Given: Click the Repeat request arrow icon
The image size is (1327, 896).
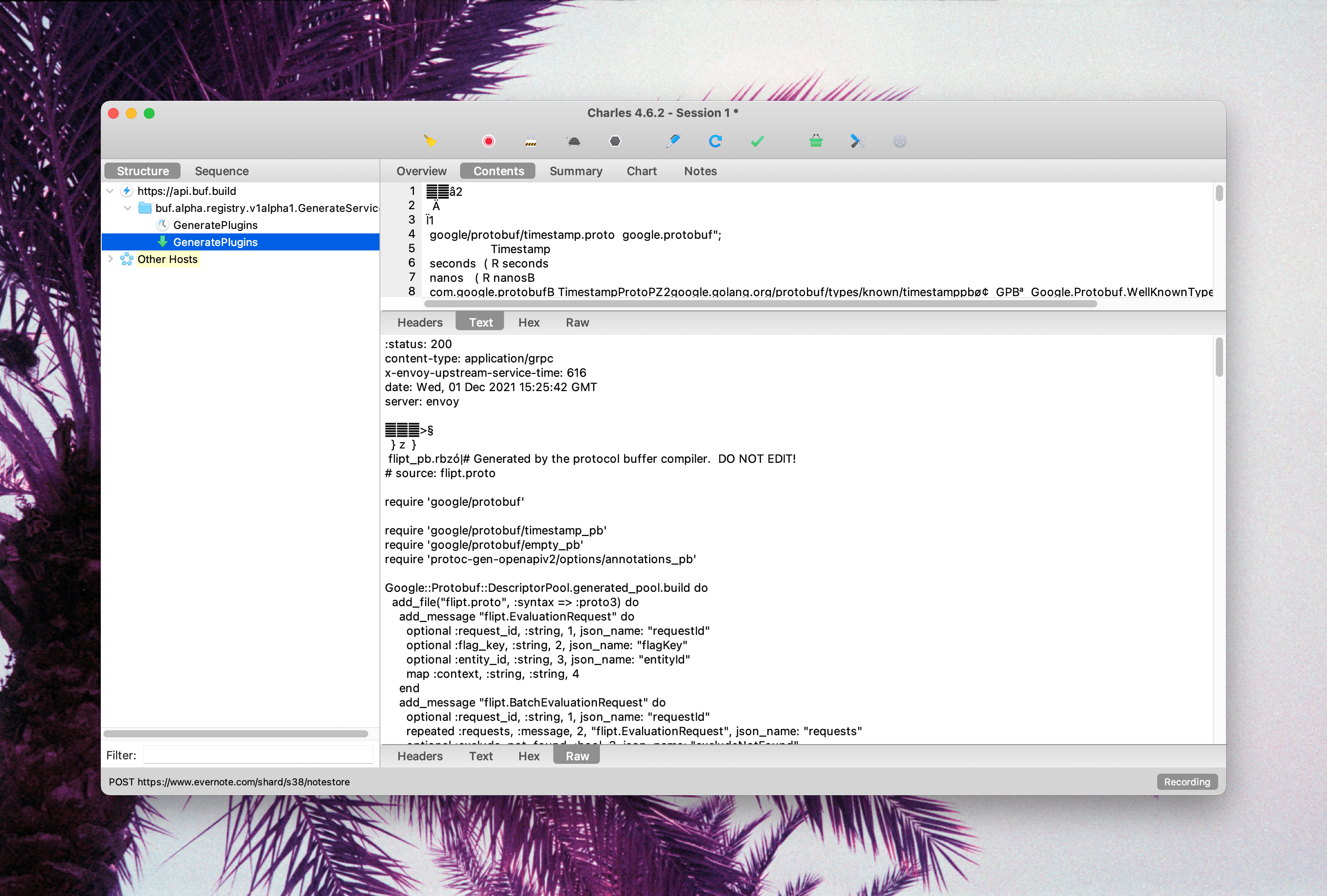Looking at the screenshot, I should [x=715, y=141].
